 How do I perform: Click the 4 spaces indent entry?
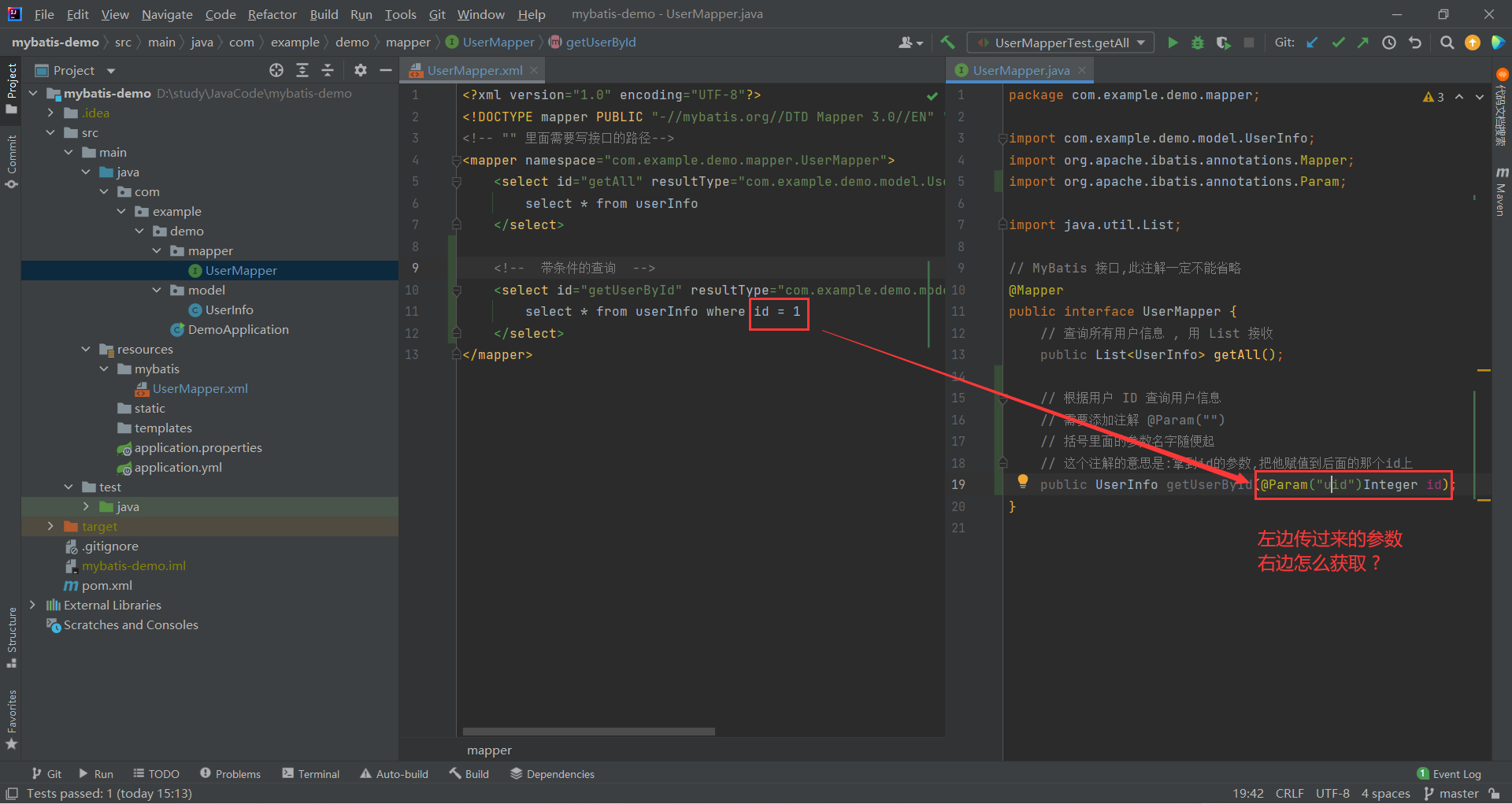tap(1386, 794)
